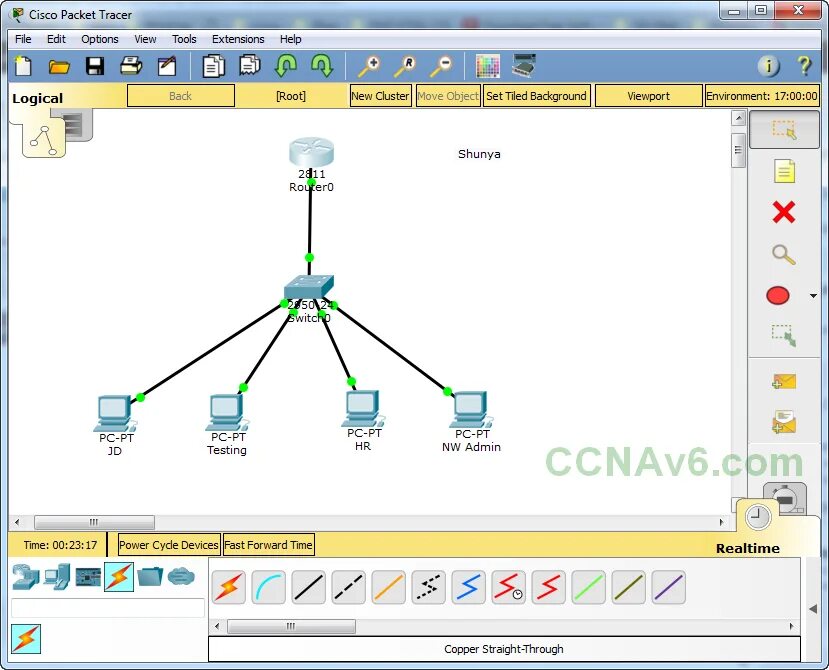The width and height of the screenshot is (829, 670).
Task: Open the drawing palette icon
Action: point(487,66)
